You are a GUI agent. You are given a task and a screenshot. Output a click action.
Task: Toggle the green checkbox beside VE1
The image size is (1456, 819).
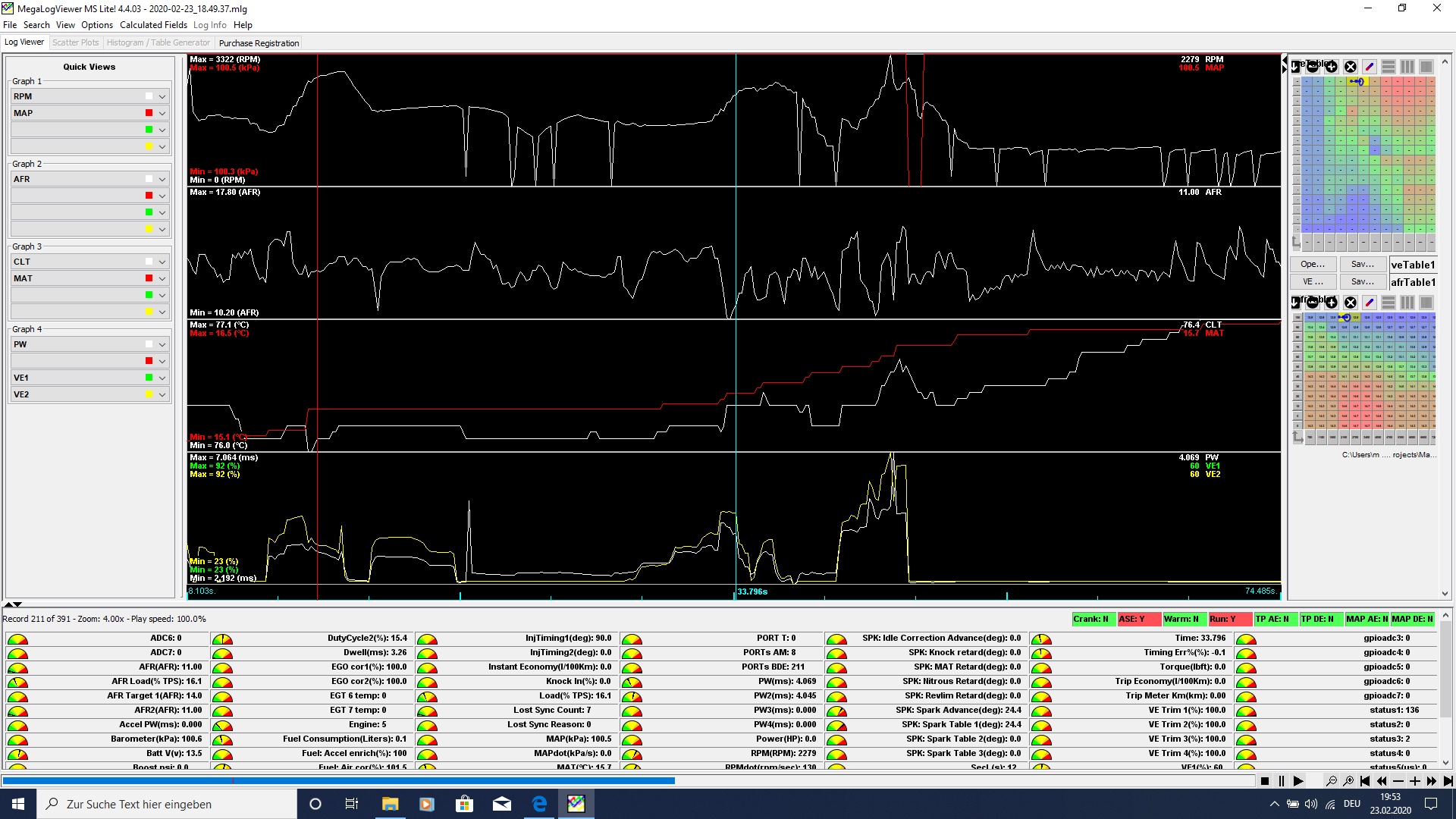(x=149, y=378)
